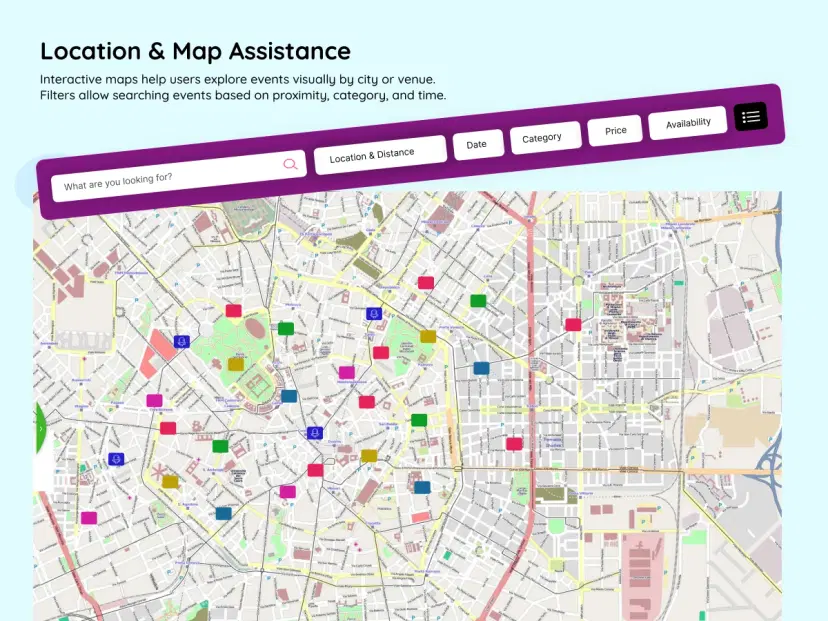Select the dark blue event marker near the bottom

[x=223, y=512]
